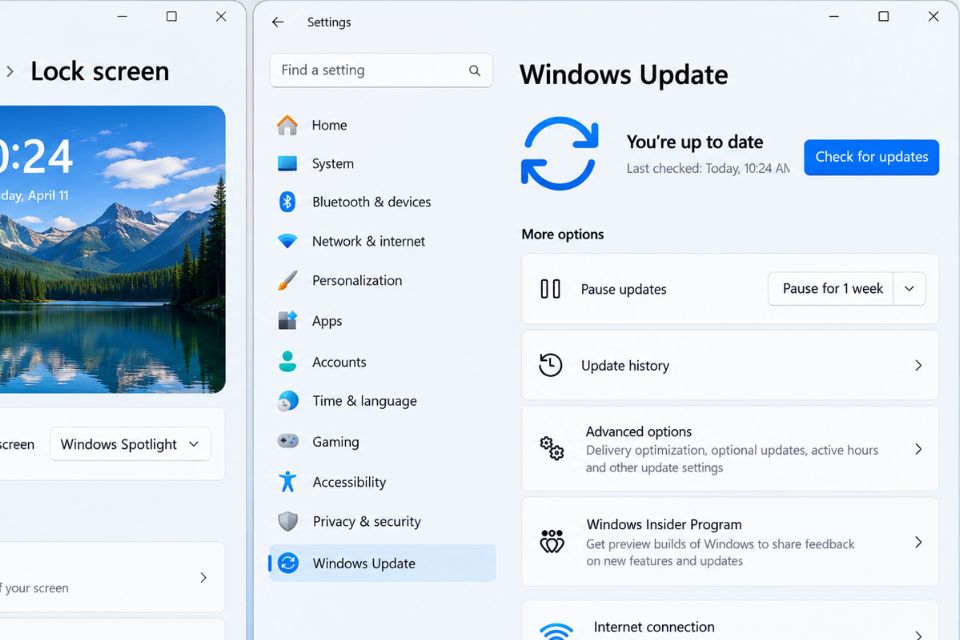Go back with the Settings back arrow
This screenshot has height=640, width=960.
[278, 22]
